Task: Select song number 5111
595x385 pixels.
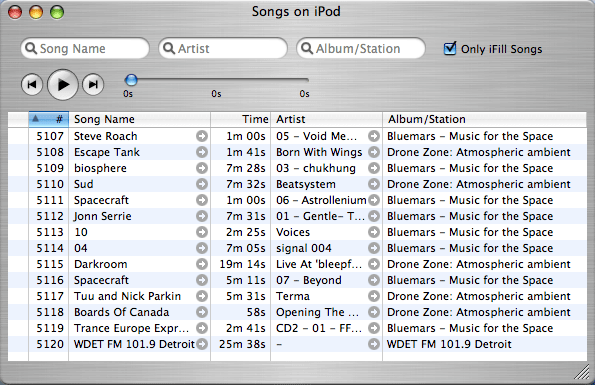Action: (x=50, y=200)
